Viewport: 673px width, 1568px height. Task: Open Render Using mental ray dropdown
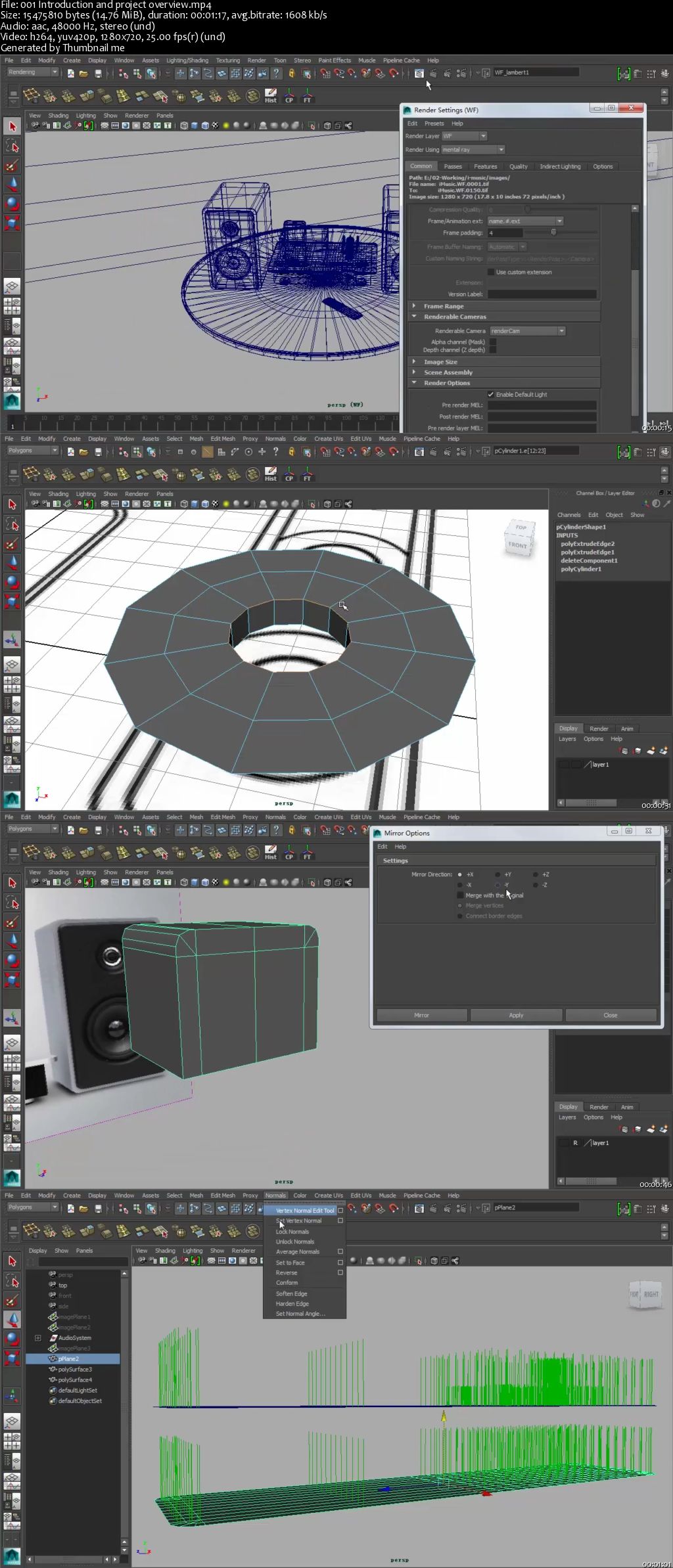[x=473, y=150]
